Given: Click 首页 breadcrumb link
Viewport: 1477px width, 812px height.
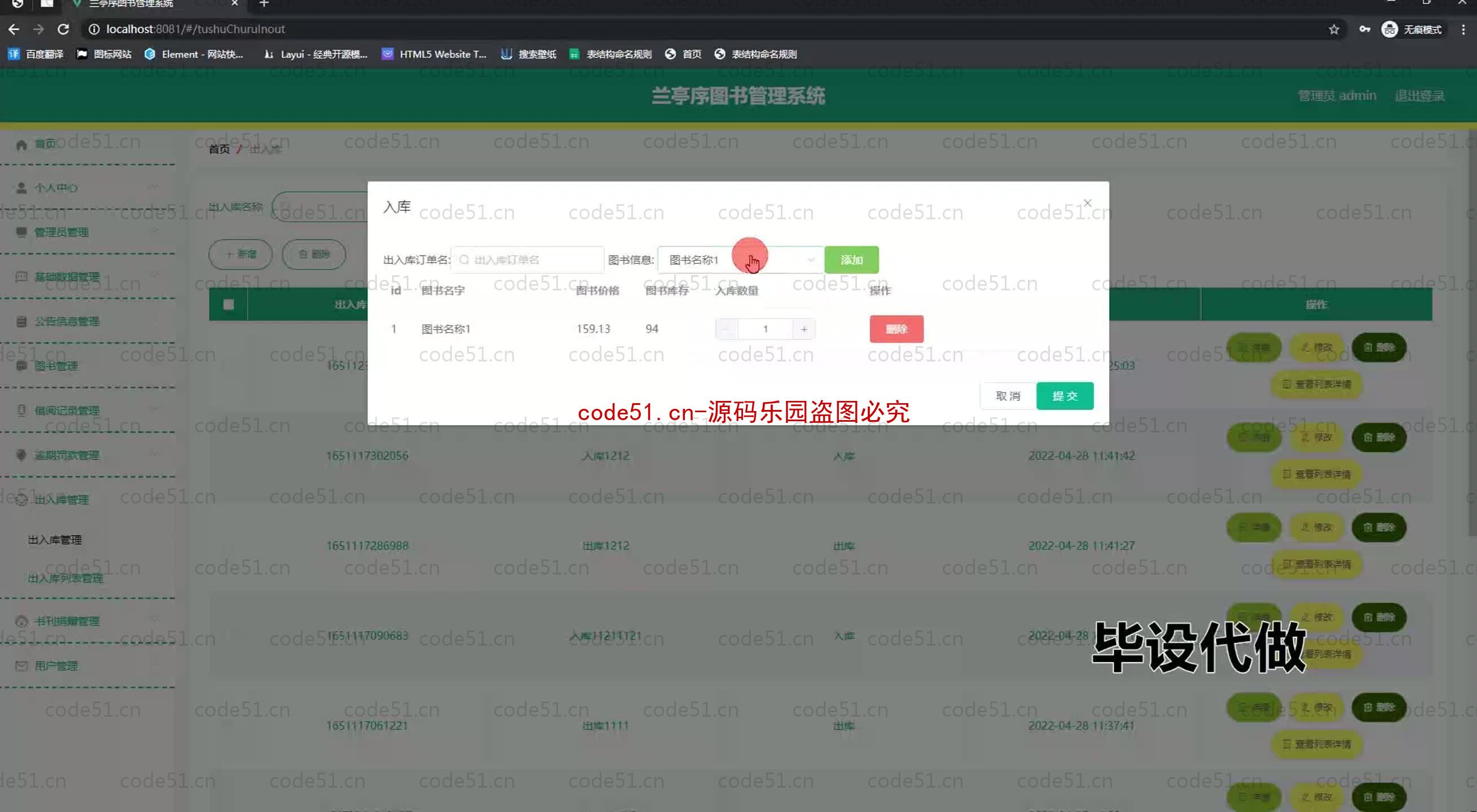Looking at the screenshot, I should 219,149.
